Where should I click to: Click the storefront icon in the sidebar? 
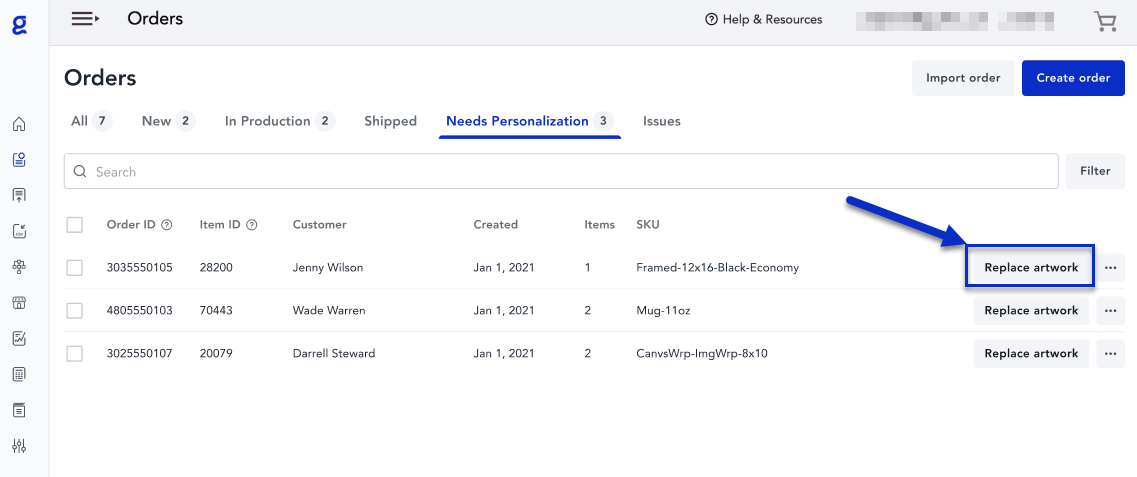tap(19, 303)
